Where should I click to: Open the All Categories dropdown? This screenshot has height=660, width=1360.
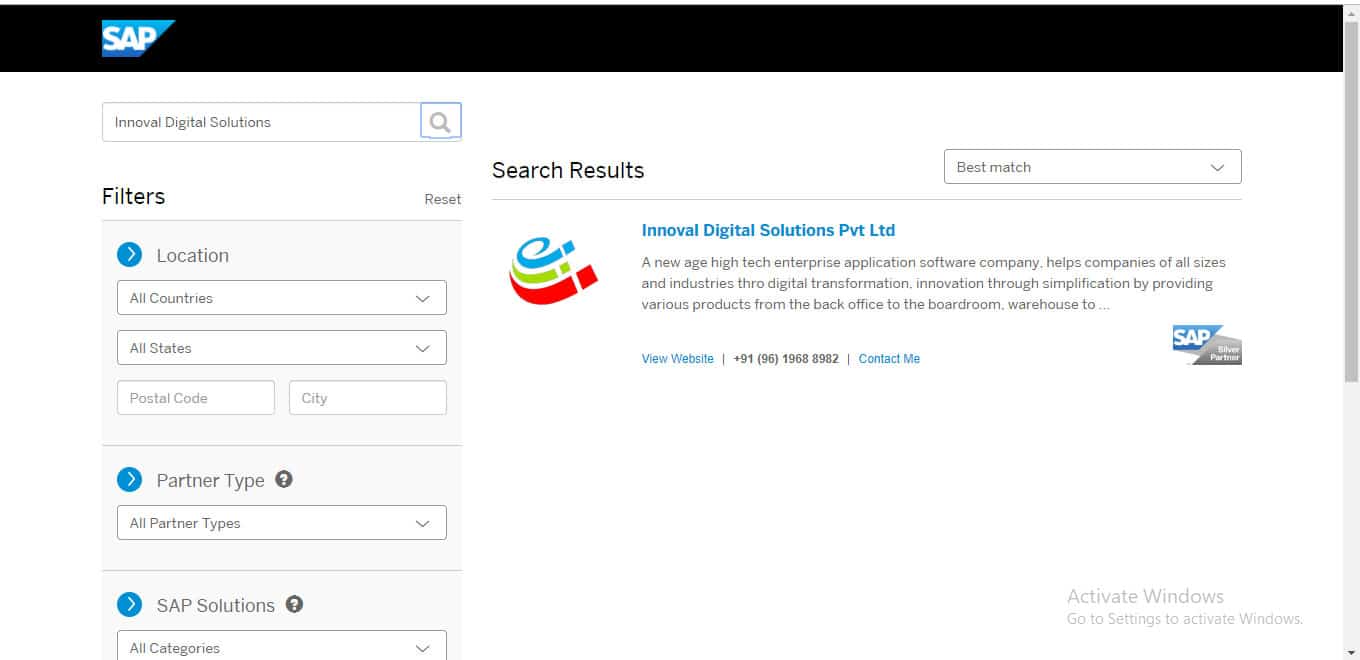281,647
